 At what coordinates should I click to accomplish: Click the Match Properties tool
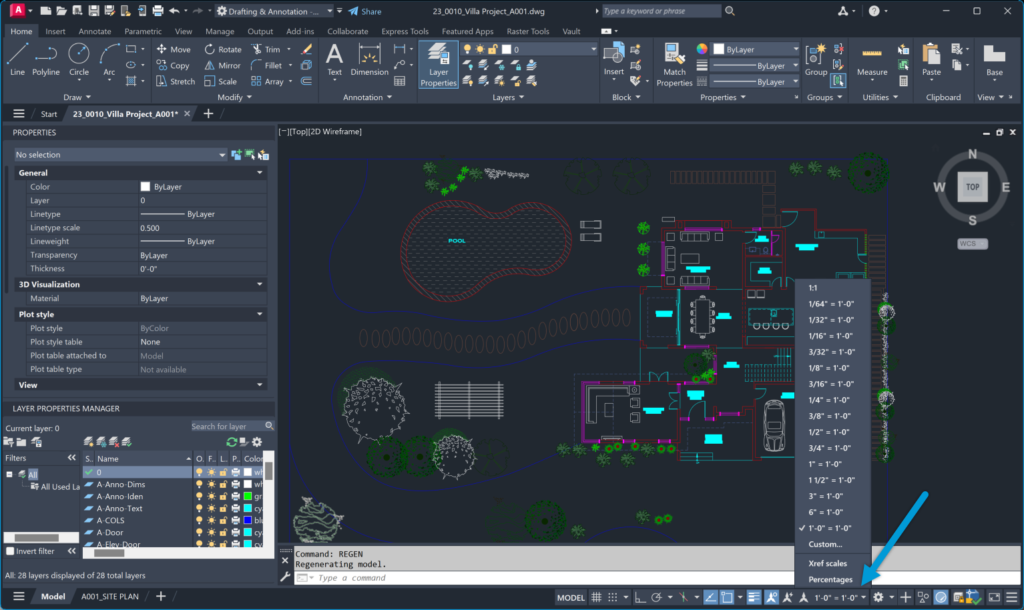click(674, 63)
